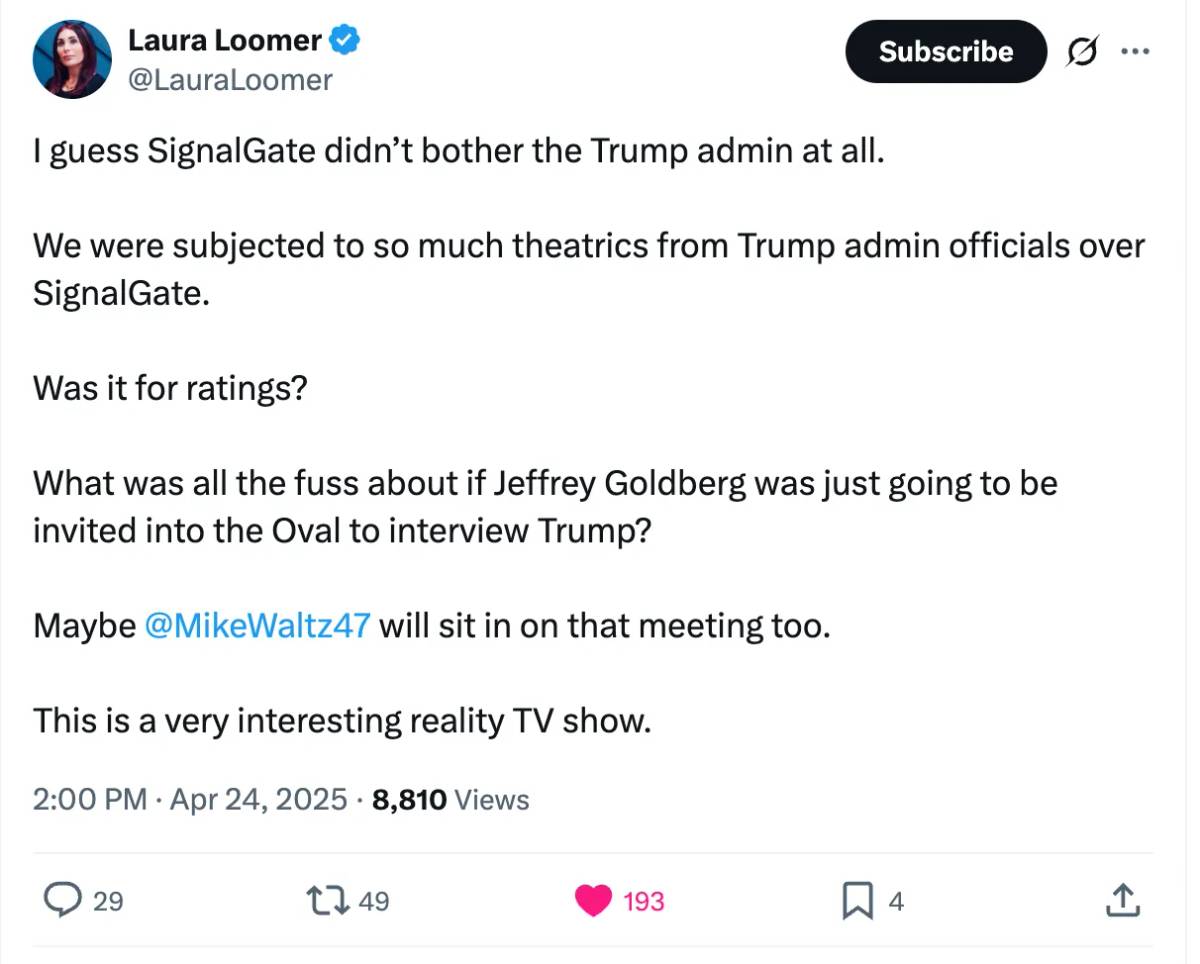Subscribe to Laura Loomer
The image size is (1200, 964).
(x=945, y=51)
